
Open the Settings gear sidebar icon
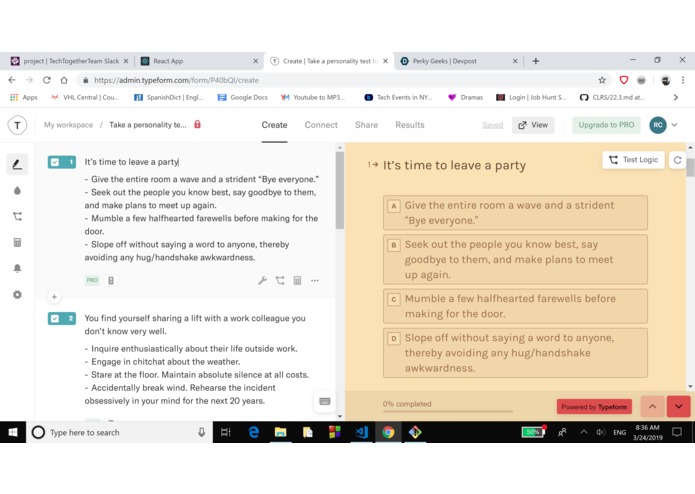[x=17, y=295]
